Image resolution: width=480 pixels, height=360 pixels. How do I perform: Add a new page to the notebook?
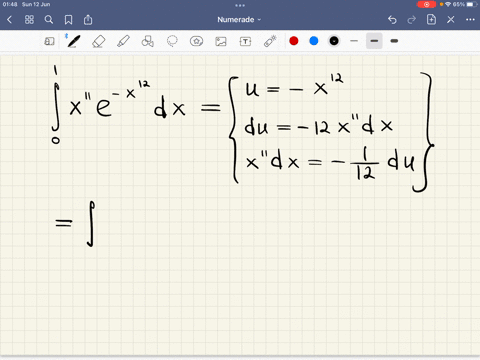[431, 20]
